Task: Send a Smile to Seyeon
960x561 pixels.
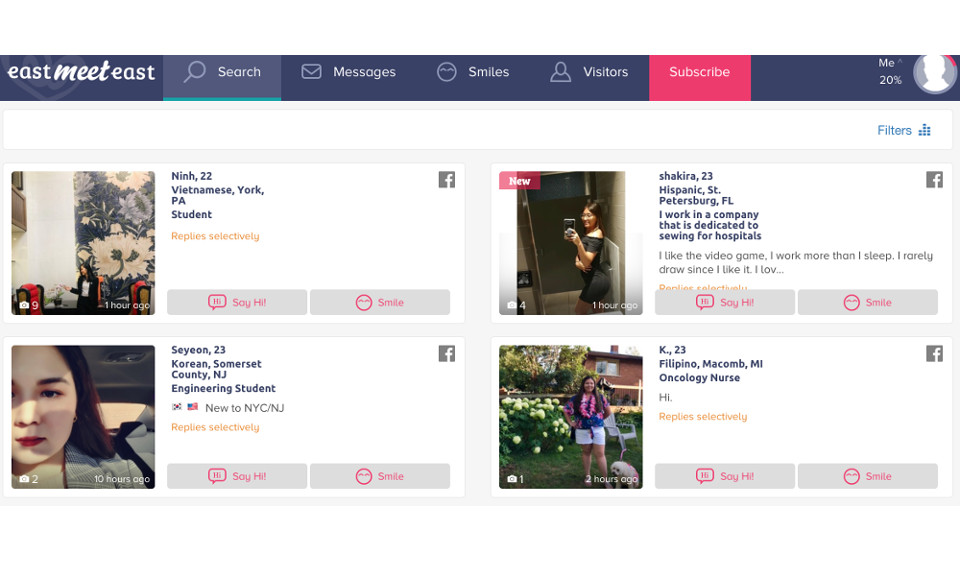Action: (x=379, y=476)
